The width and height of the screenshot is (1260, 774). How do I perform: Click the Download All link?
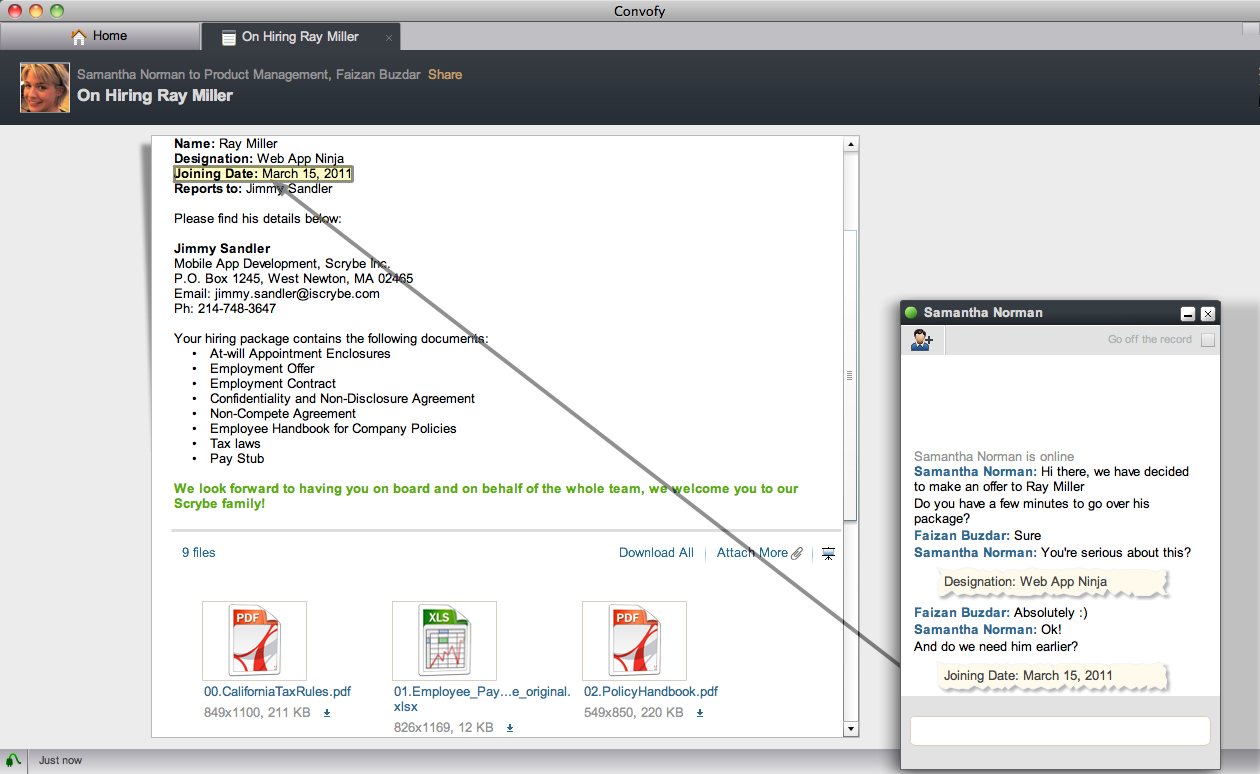pos(656,553)
